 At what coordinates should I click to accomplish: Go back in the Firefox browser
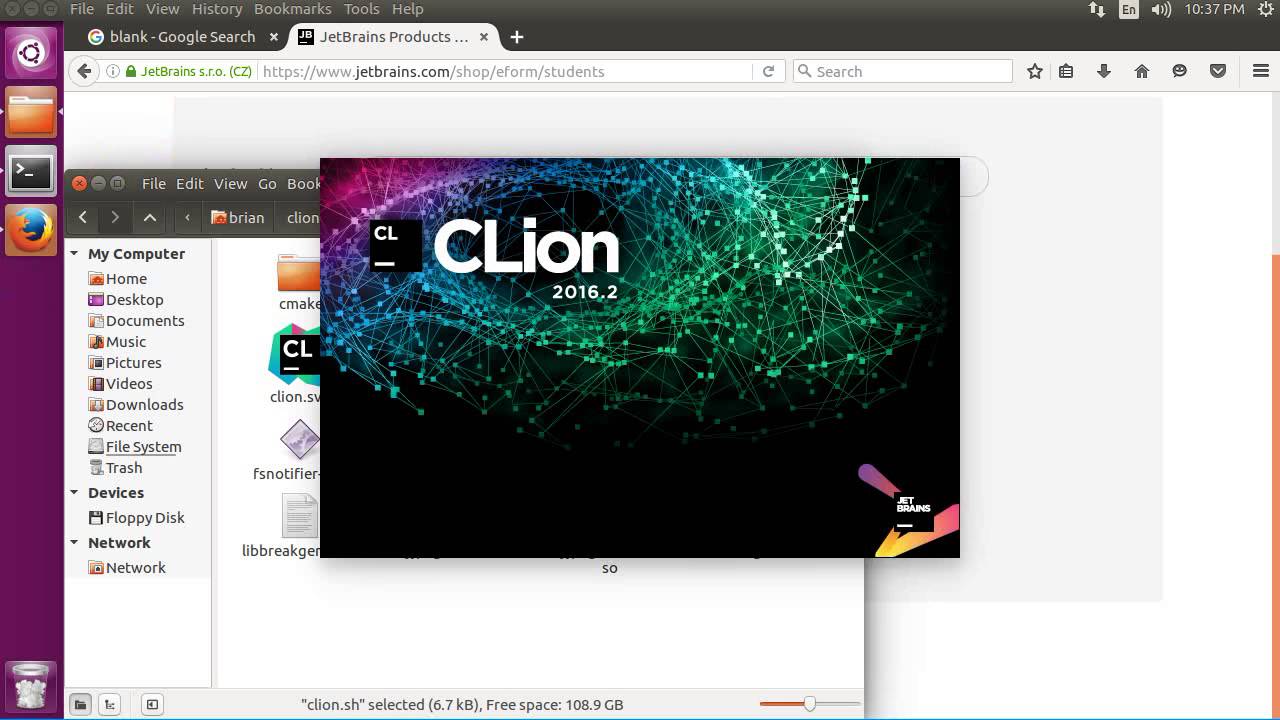[84, 71]
